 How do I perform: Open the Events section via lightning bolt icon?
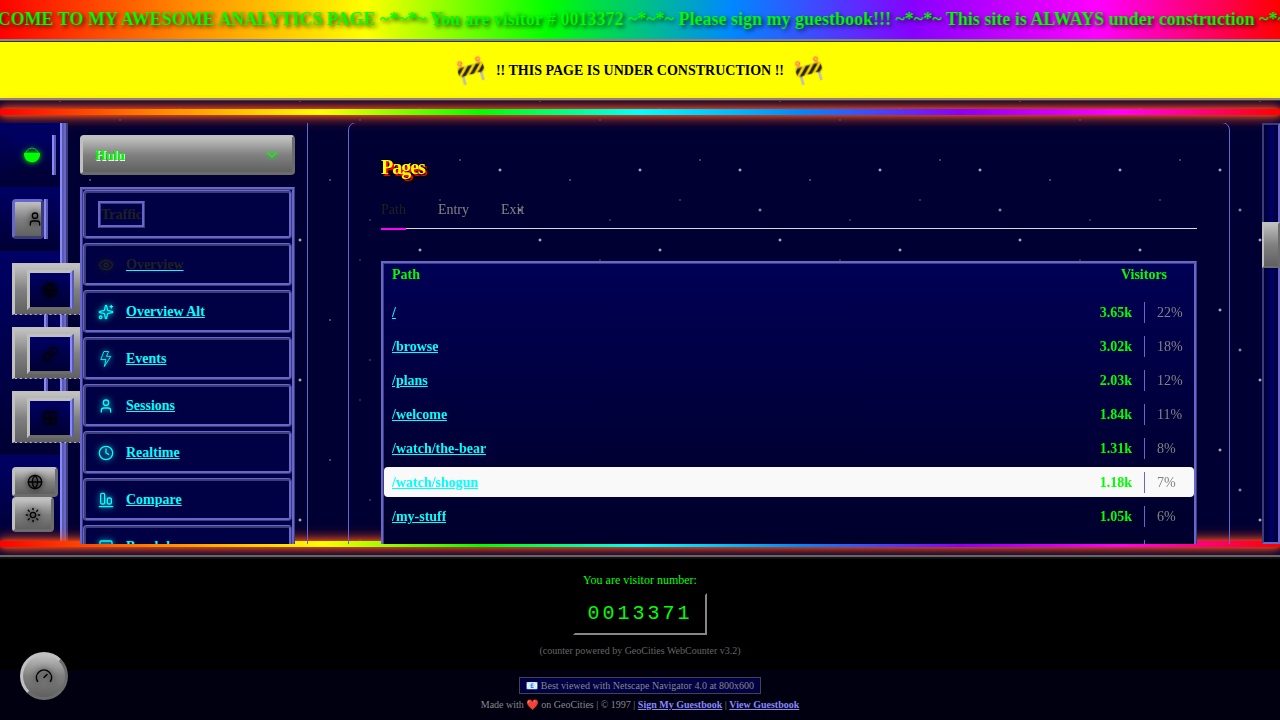tap(106, 358)
